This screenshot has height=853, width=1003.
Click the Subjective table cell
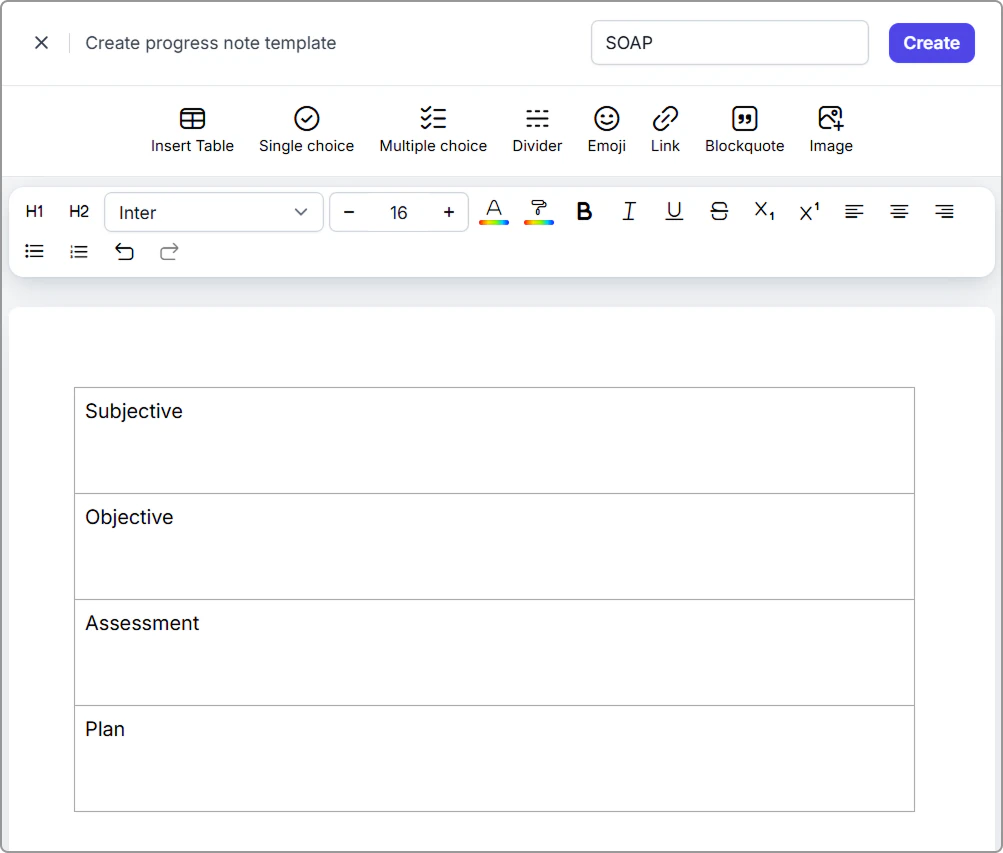point(494,441)
